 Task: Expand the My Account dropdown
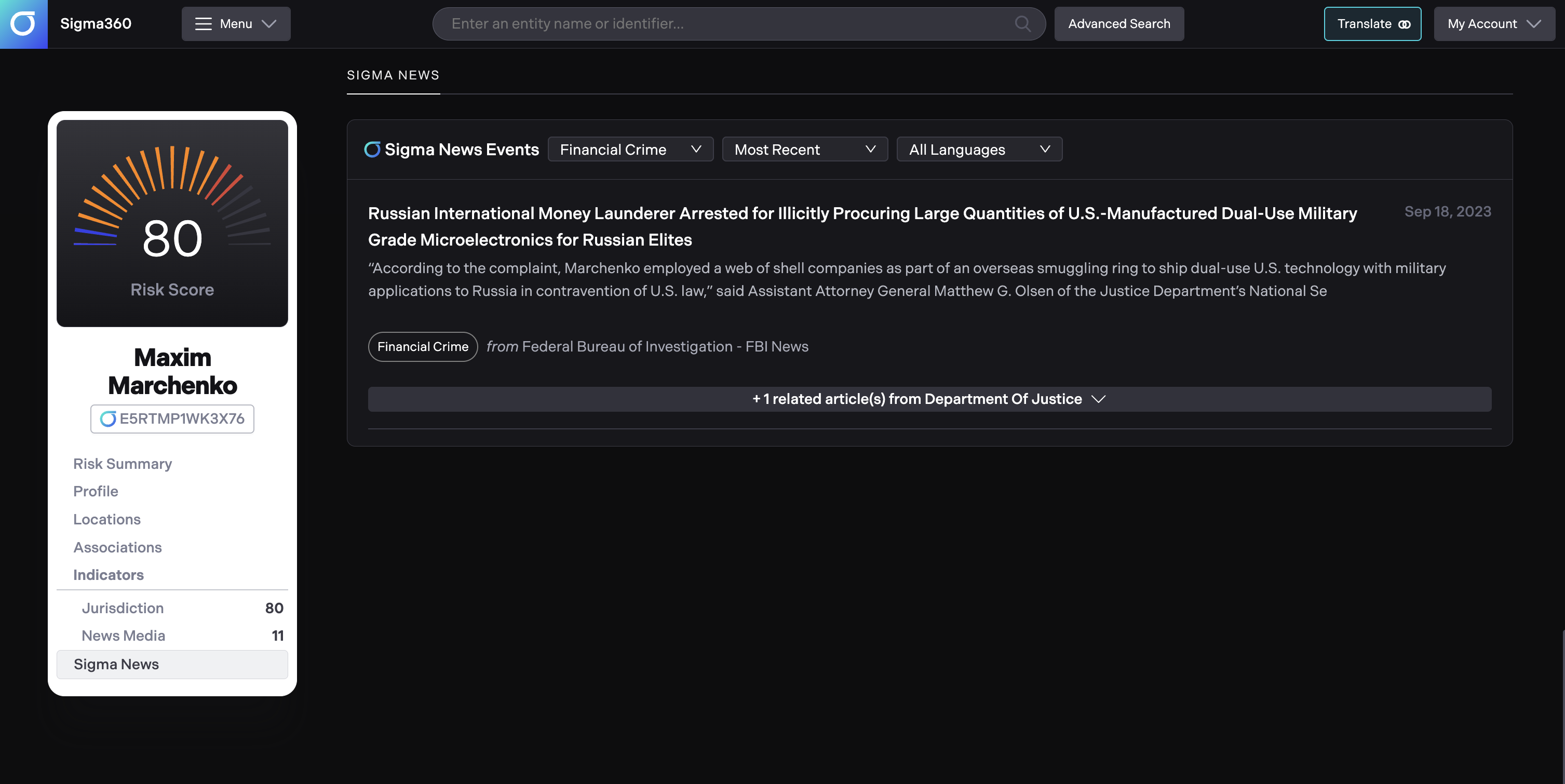point(1494,24)
